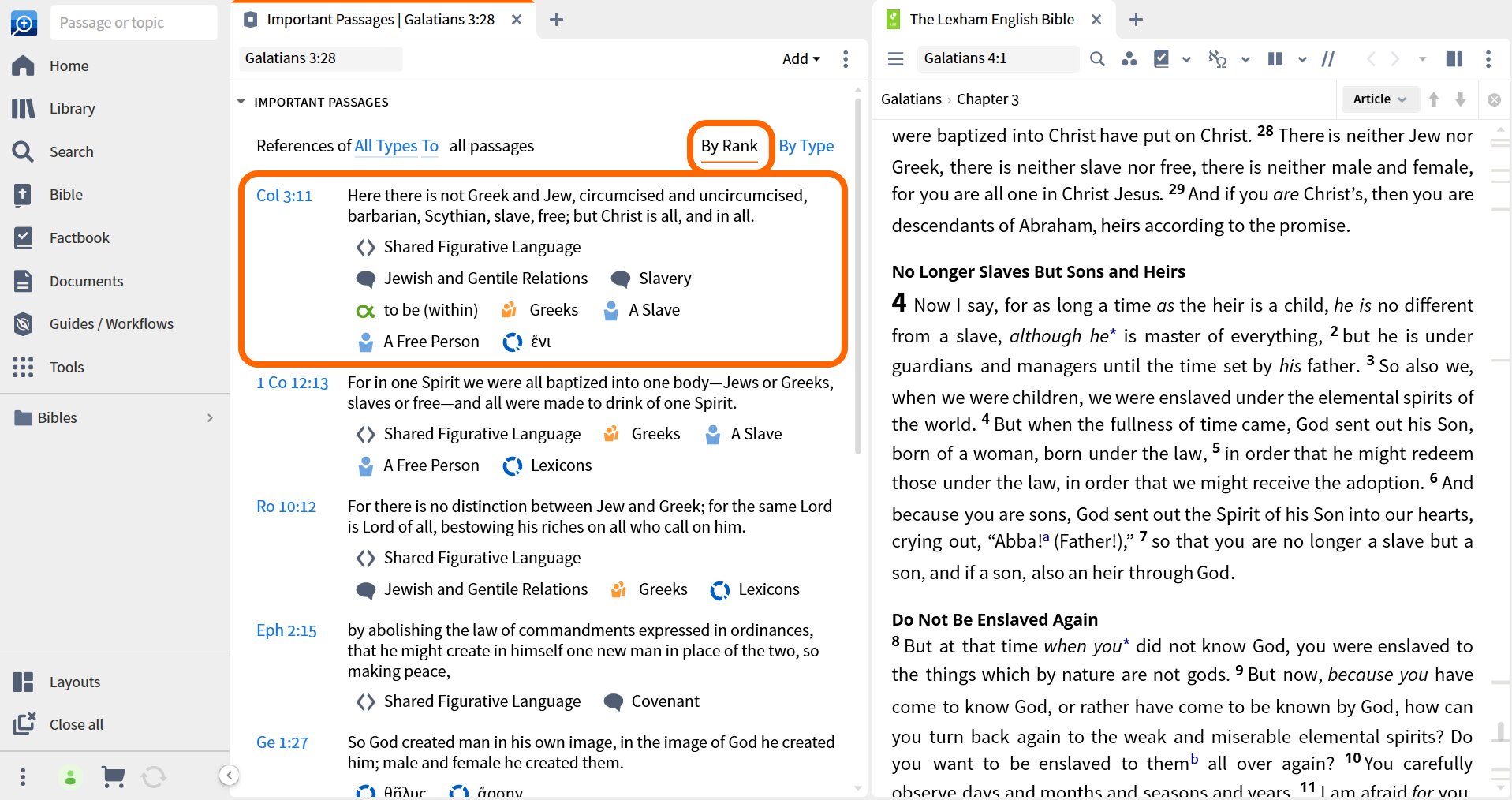Screen dimensions: 1512x800
Task: Click Covenant topic under Eph 2:15
Action: (651, 701)
